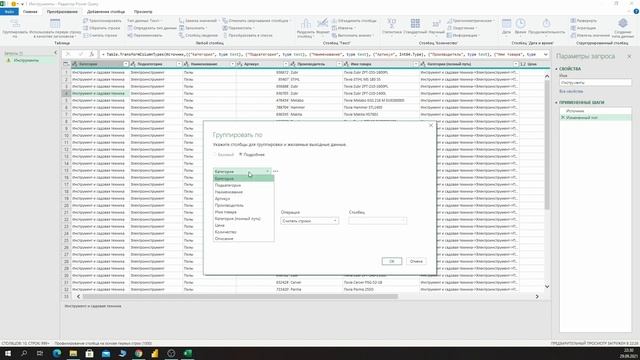Click the fx icon in formula bar
640x360 pixels.
[92, 54]
